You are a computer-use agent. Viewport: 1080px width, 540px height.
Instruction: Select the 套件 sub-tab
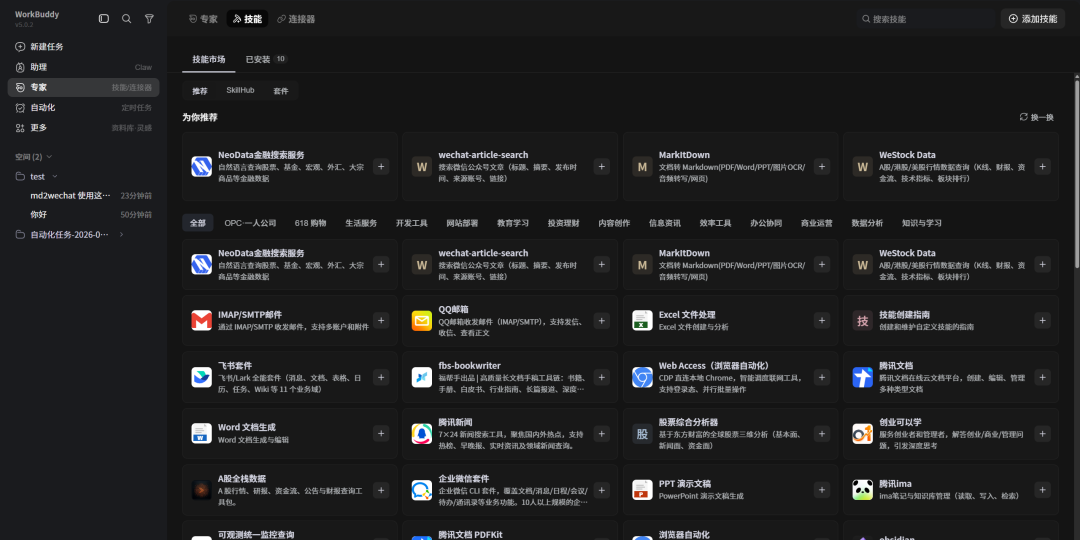coord(280,90)
